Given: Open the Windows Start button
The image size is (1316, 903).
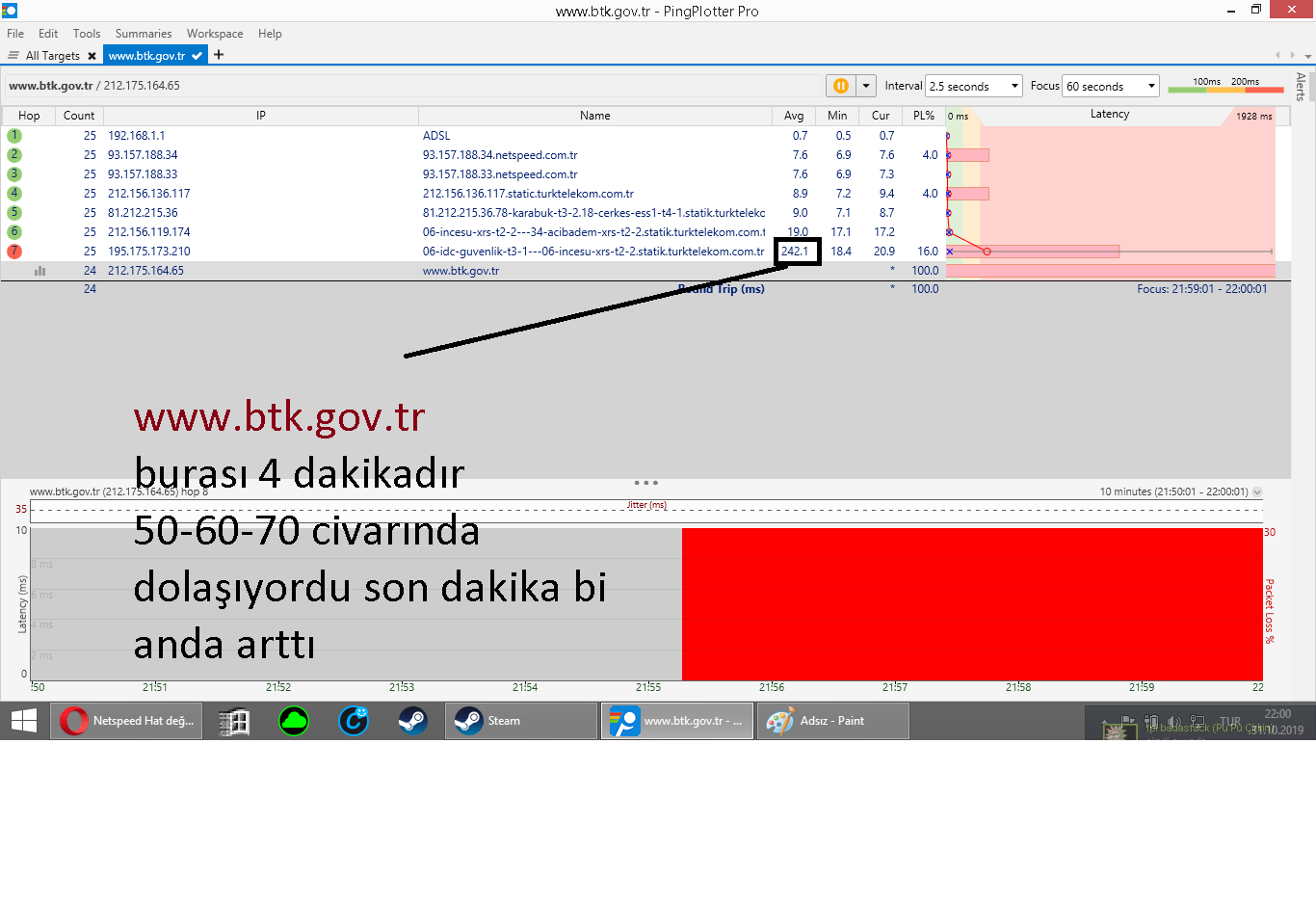Looking at the screenshot, I should tap(24, 721).
